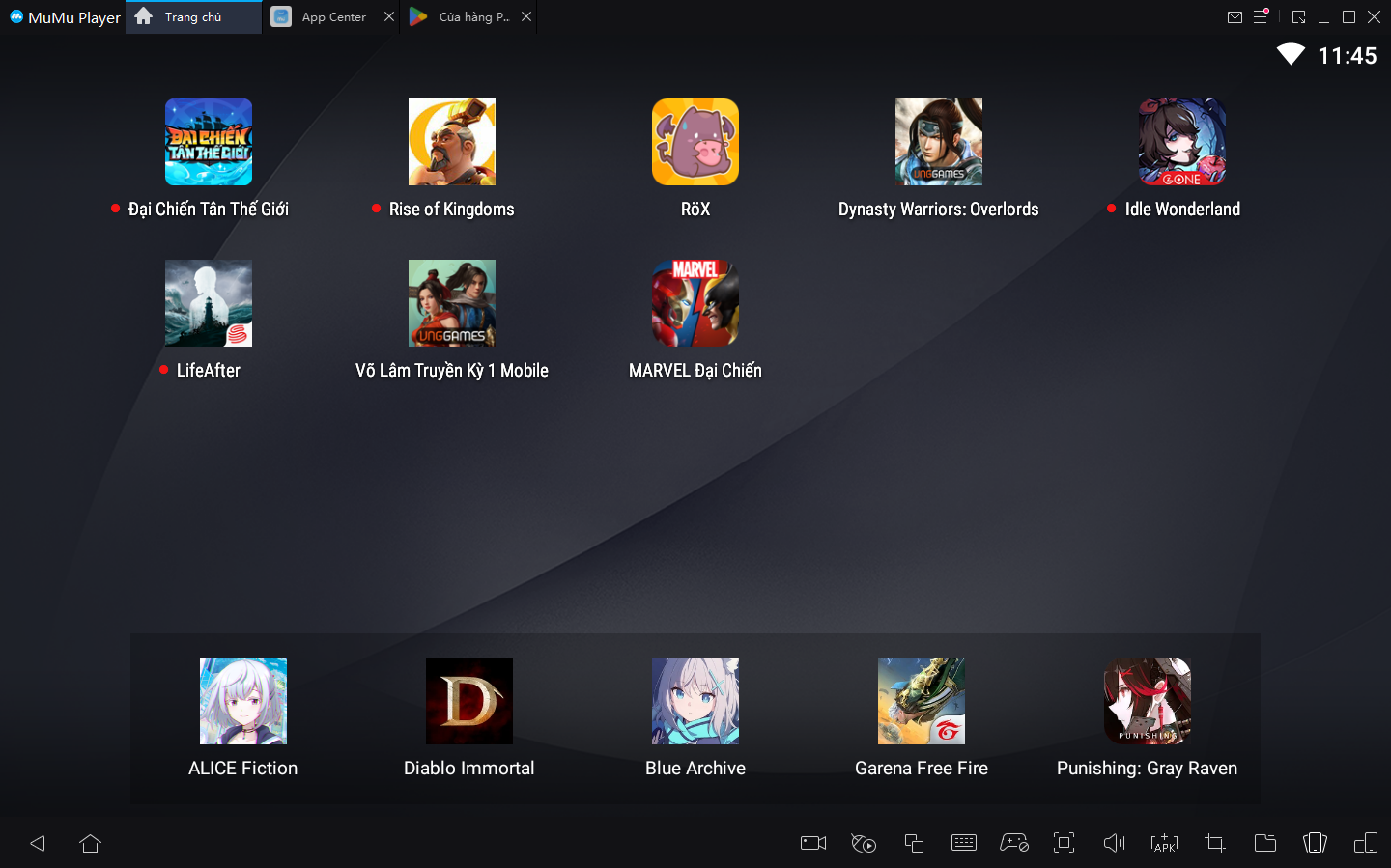Screen dimensions: 1391x868
Task: Click the operation recorder mouse icon
Action: pyautogui.click(x=864, y=843)
